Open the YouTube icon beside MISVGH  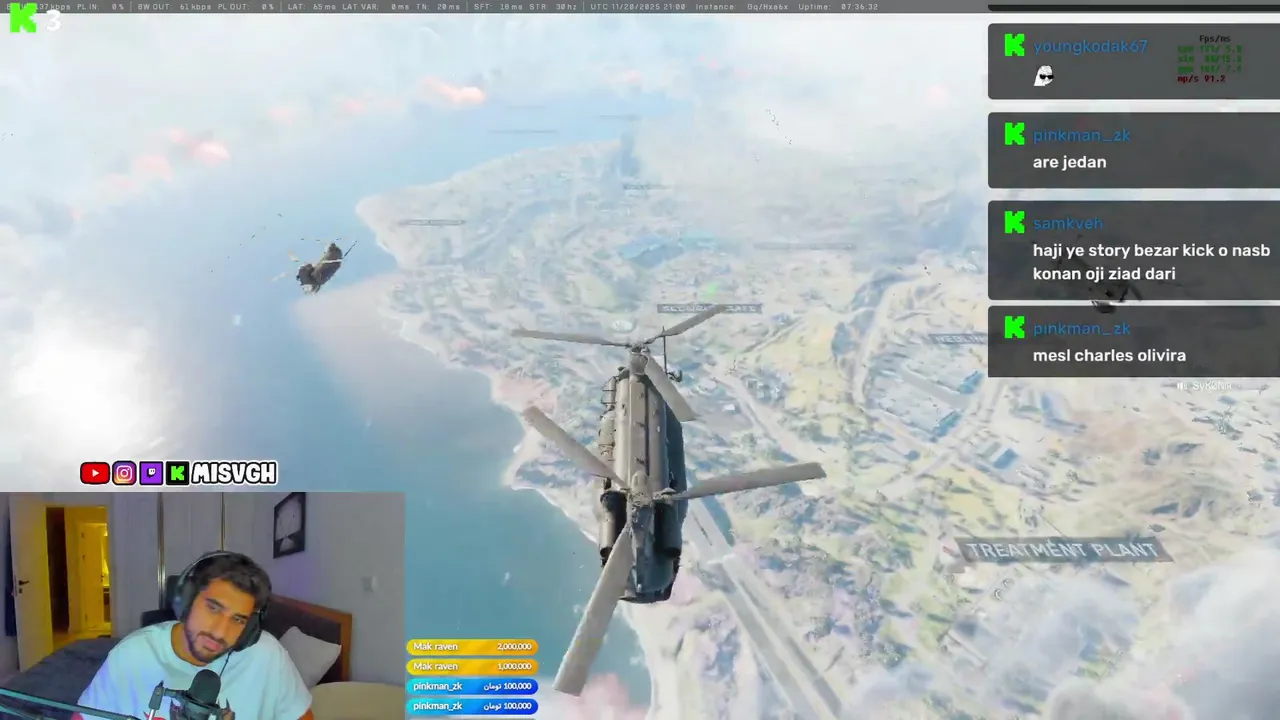pyautogui.click(x=95, y=473)
